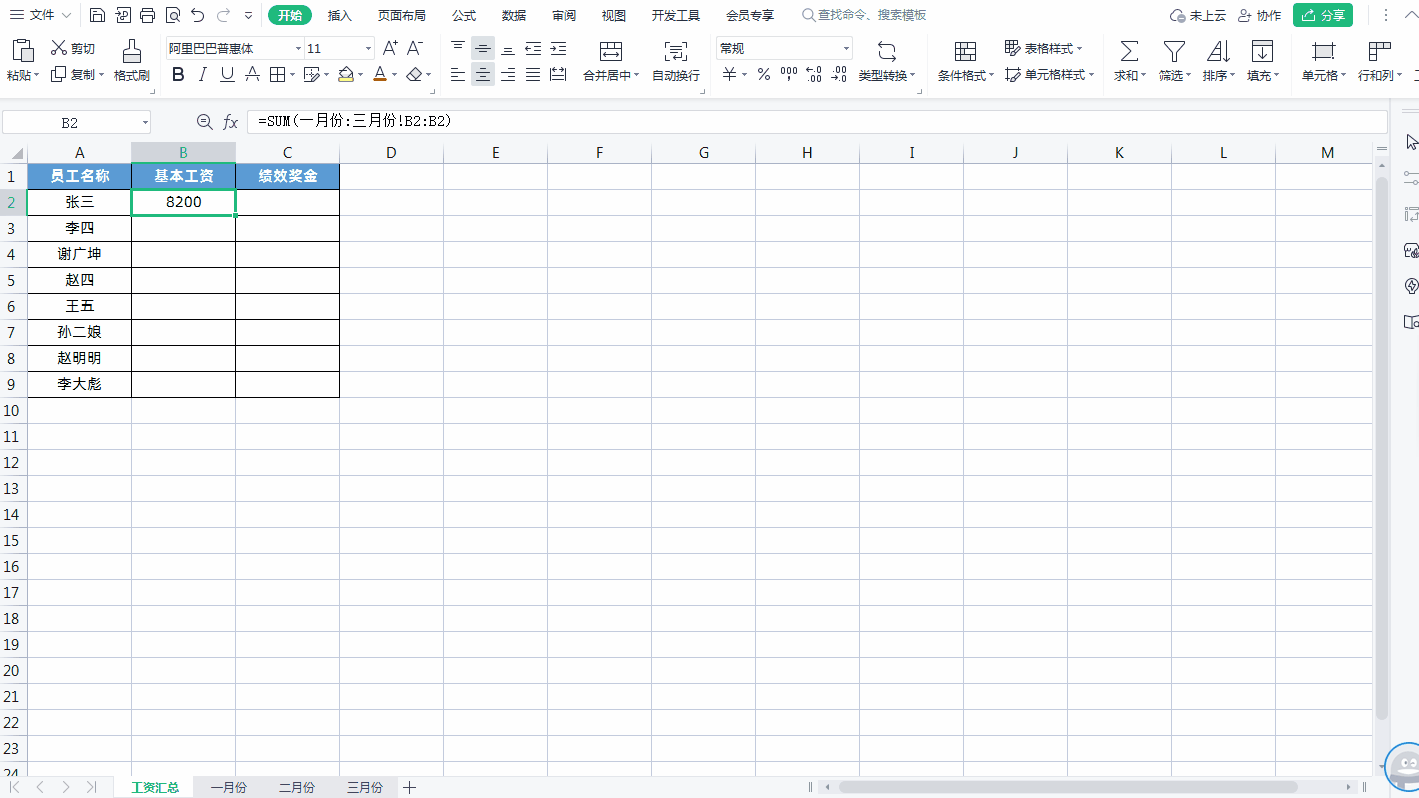The image size is (1419, 798).
Task: Align cell text to the left
Action: coord(458,74)
